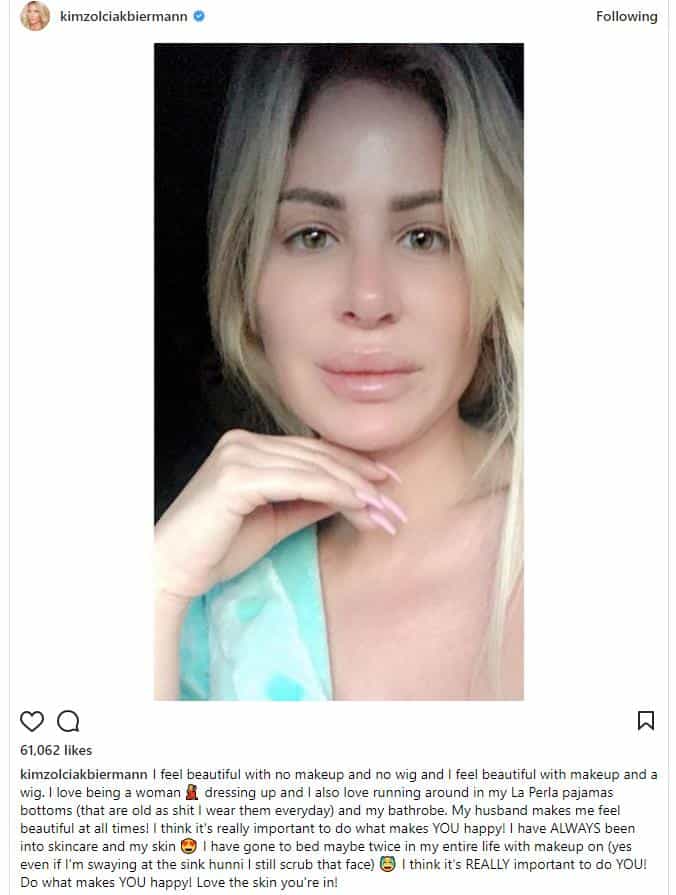This screenshot has width=676, height=895.
Task: Click the selfie photo on the face
Action: [x=365, y=274]
